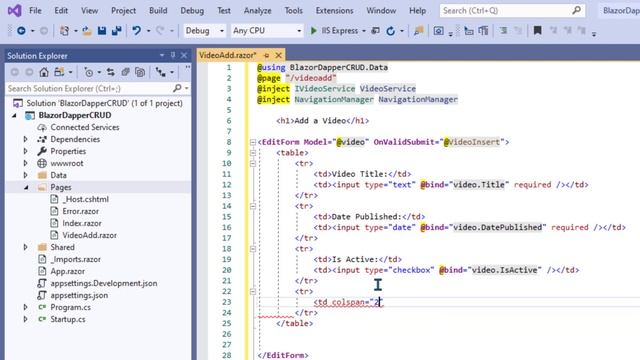Open the IIS Express dropdown arrow
Image resolution: width=640 pixels, height=360 pixels.
(x=364, y=31)
